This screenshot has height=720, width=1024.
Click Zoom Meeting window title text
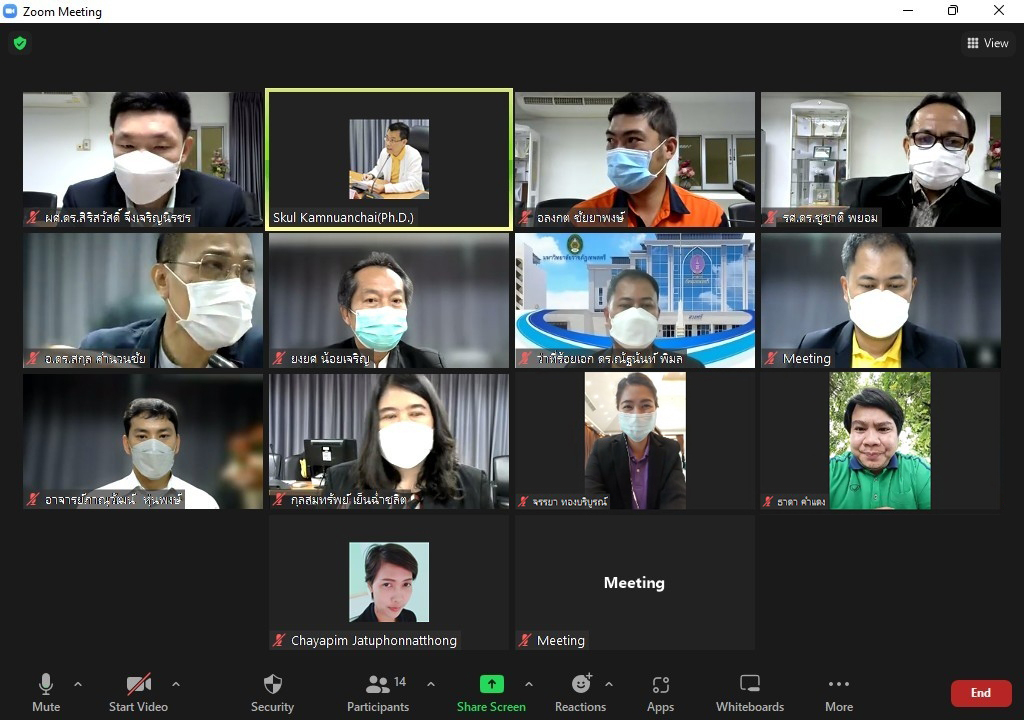click(x=62, y=12)
